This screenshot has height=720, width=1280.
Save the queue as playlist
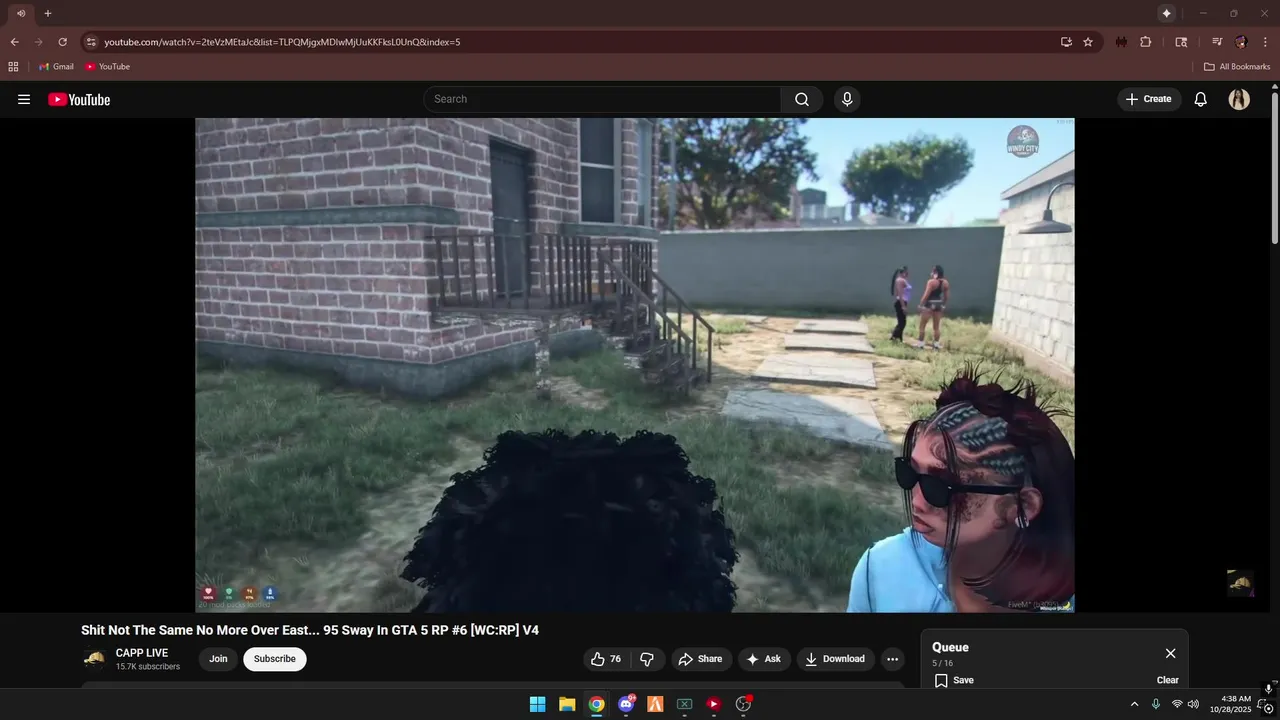coord(954,680)
